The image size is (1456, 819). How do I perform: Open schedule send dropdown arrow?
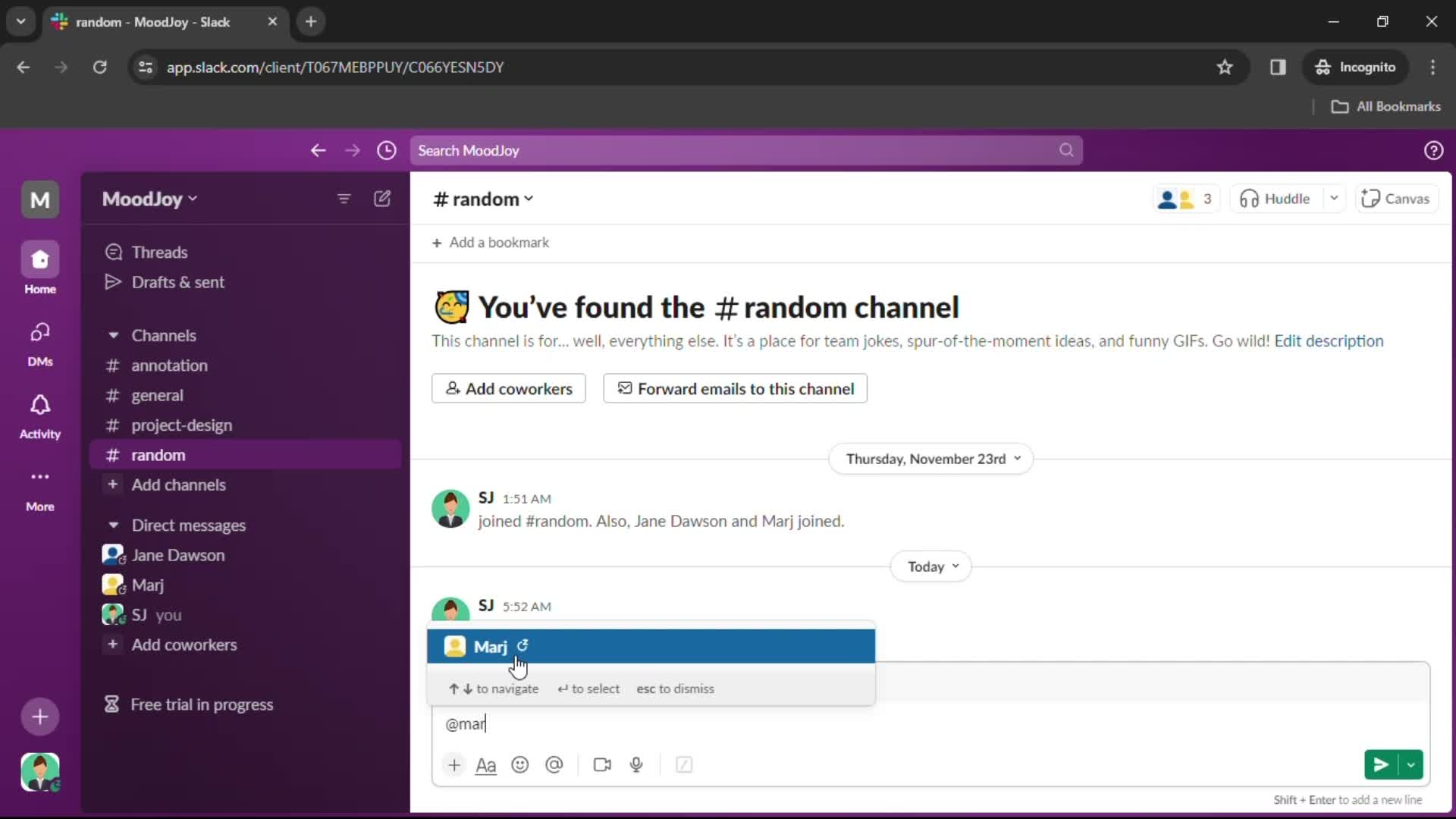(x=1410, y=765)
